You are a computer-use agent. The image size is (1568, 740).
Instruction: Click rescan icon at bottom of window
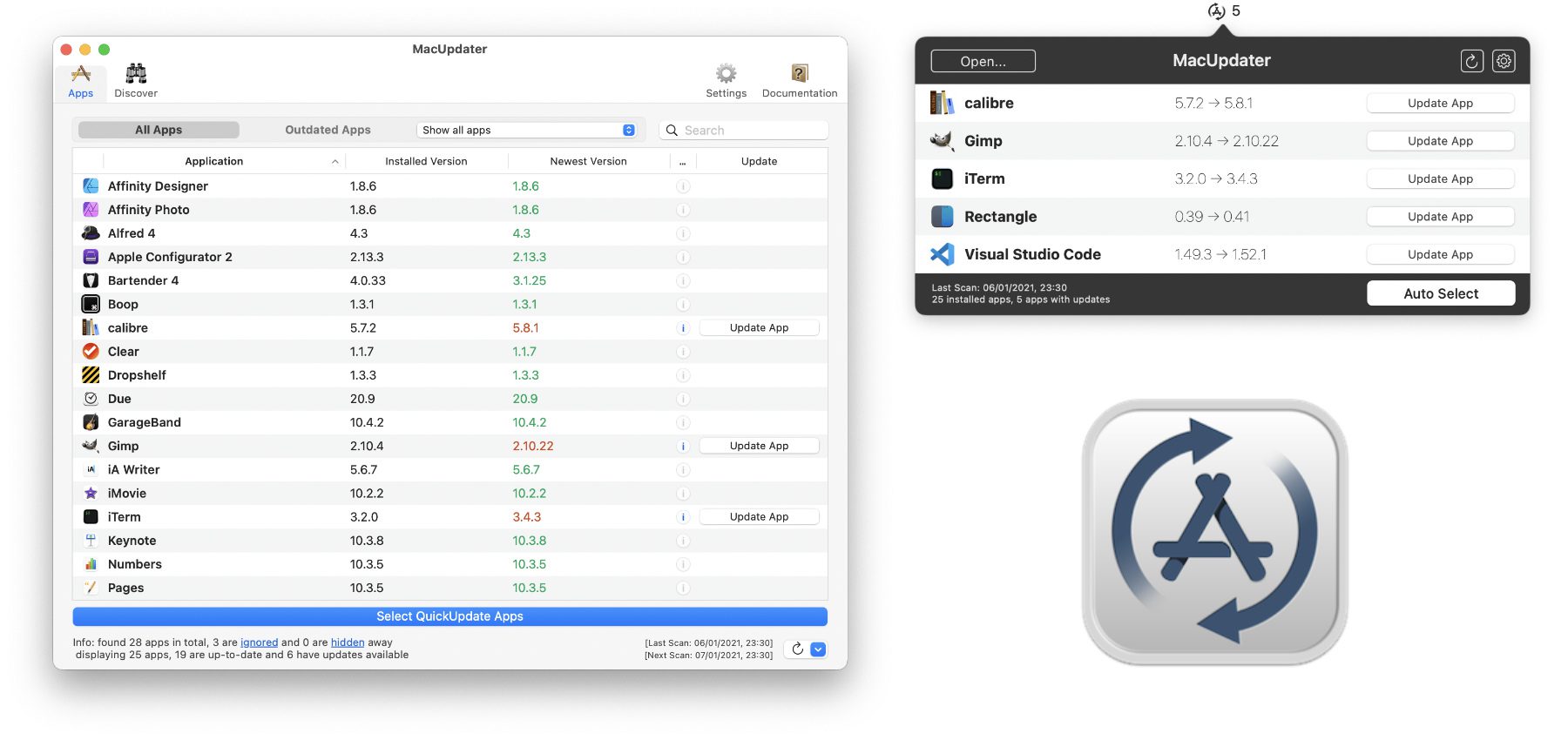pyautogui.click(x=797, y=649)
